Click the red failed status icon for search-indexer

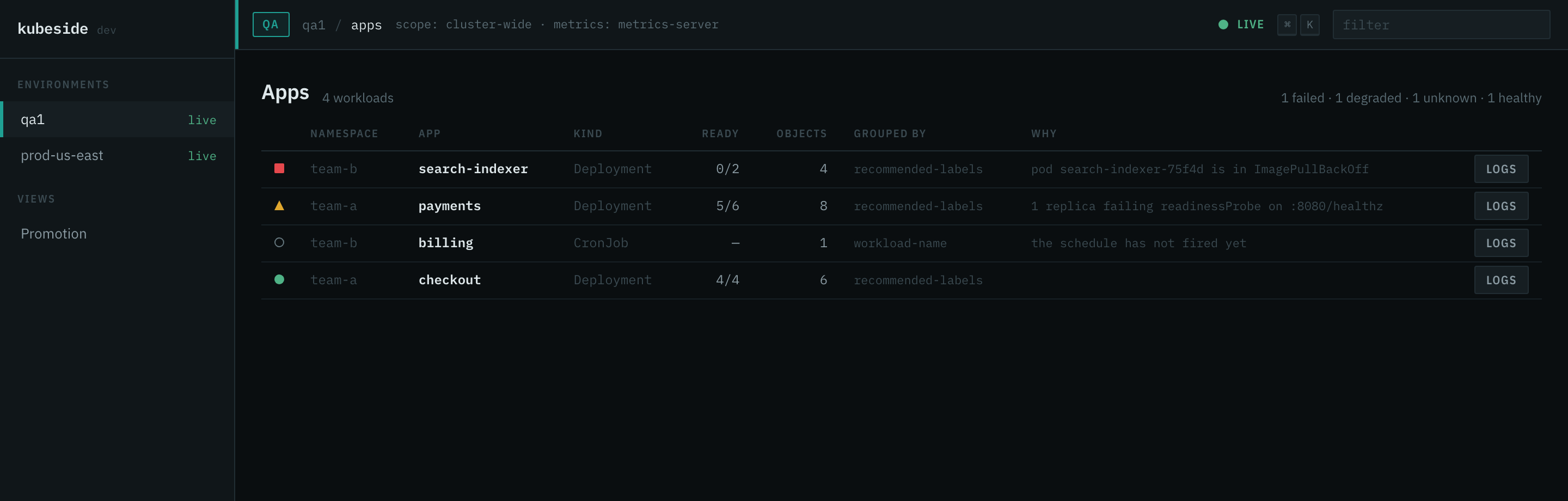[x=279, y=168]
